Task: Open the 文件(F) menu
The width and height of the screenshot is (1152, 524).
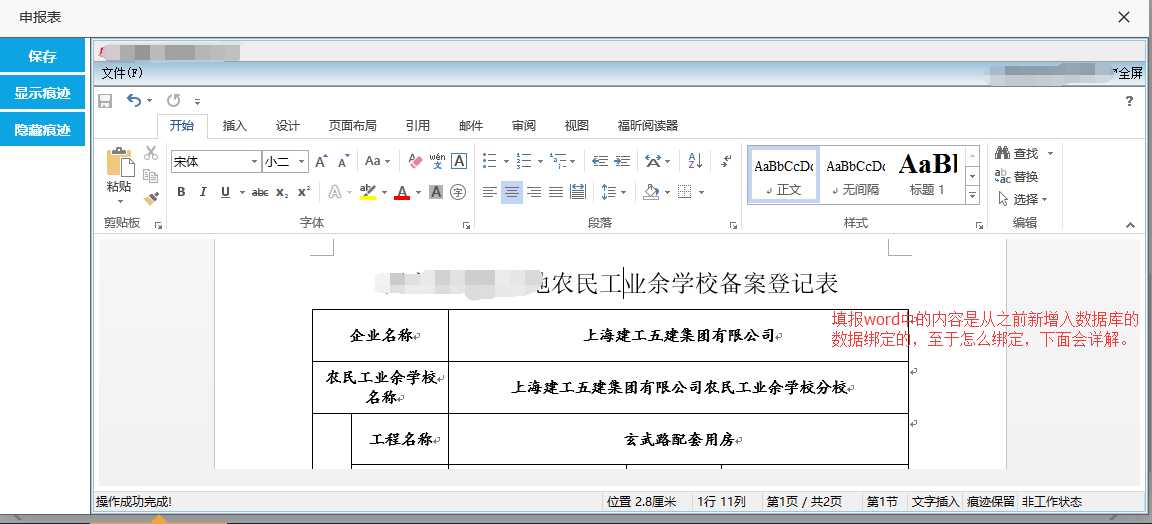Action: tap(122, 73)
